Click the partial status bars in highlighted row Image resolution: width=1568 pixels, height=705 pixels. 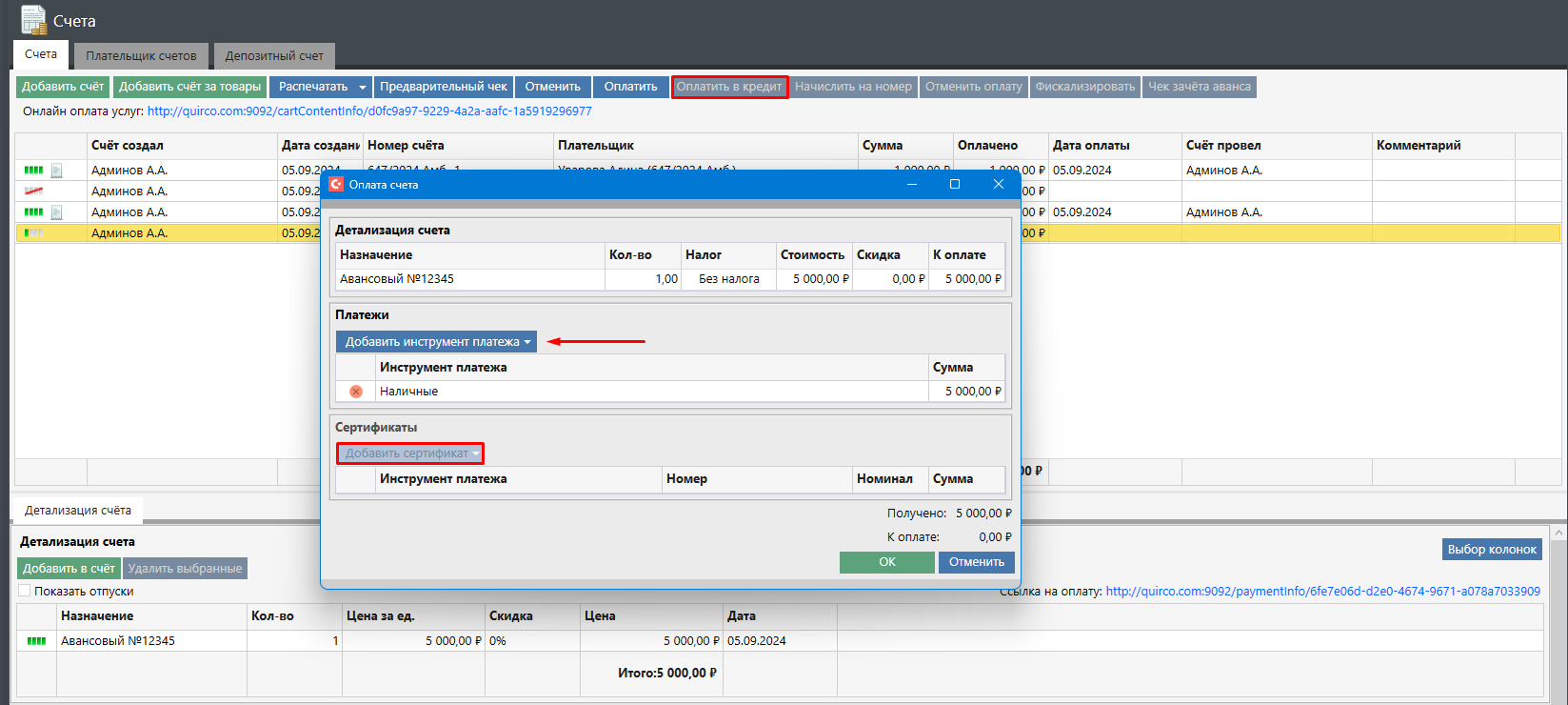coord(33,233)
